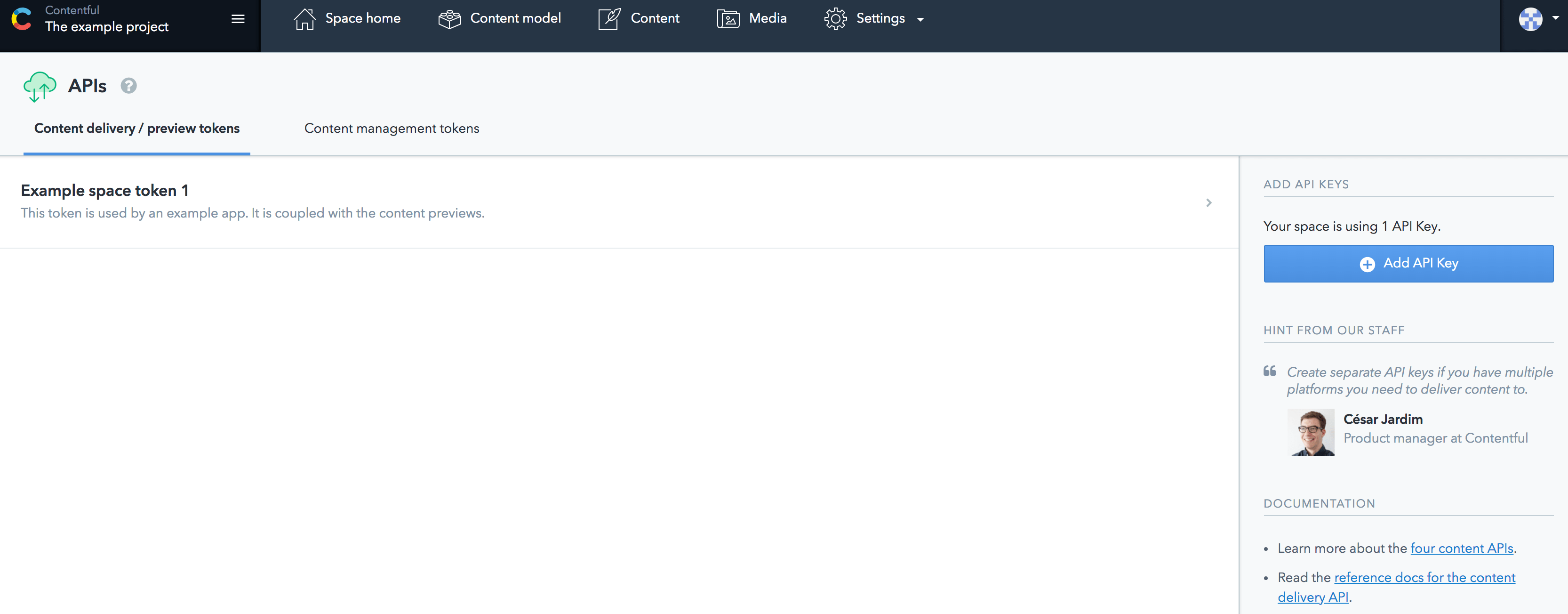Click the APIs help question mark
Viewport: 1568px width, 614px height.
click(x=128, y=86)
